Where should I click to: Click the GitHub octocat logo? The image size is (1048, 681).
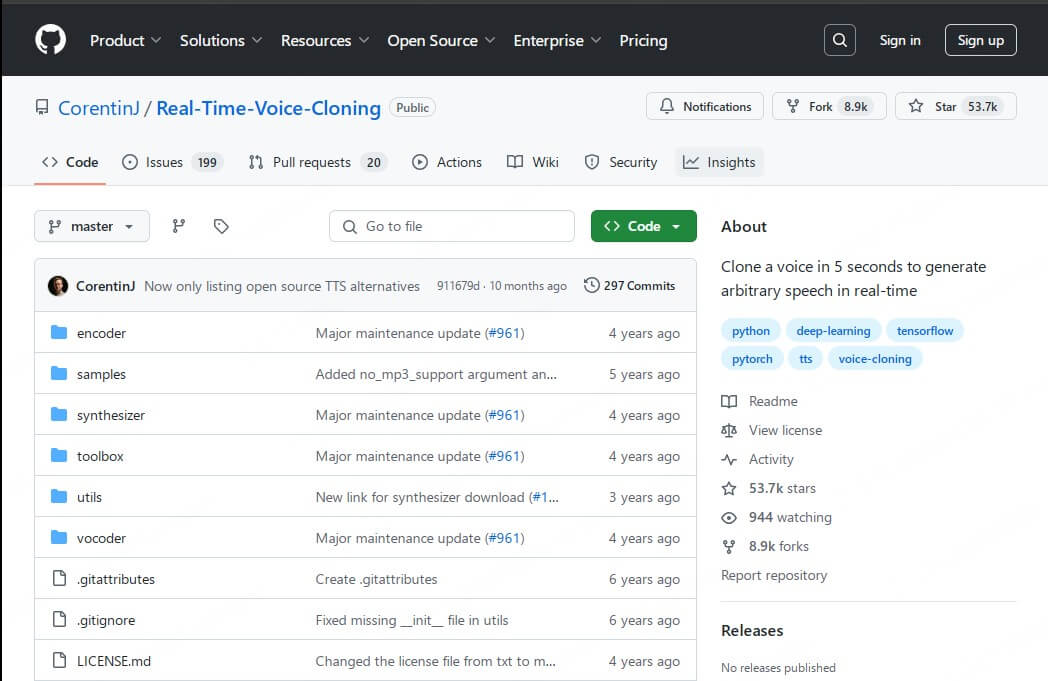50,40
